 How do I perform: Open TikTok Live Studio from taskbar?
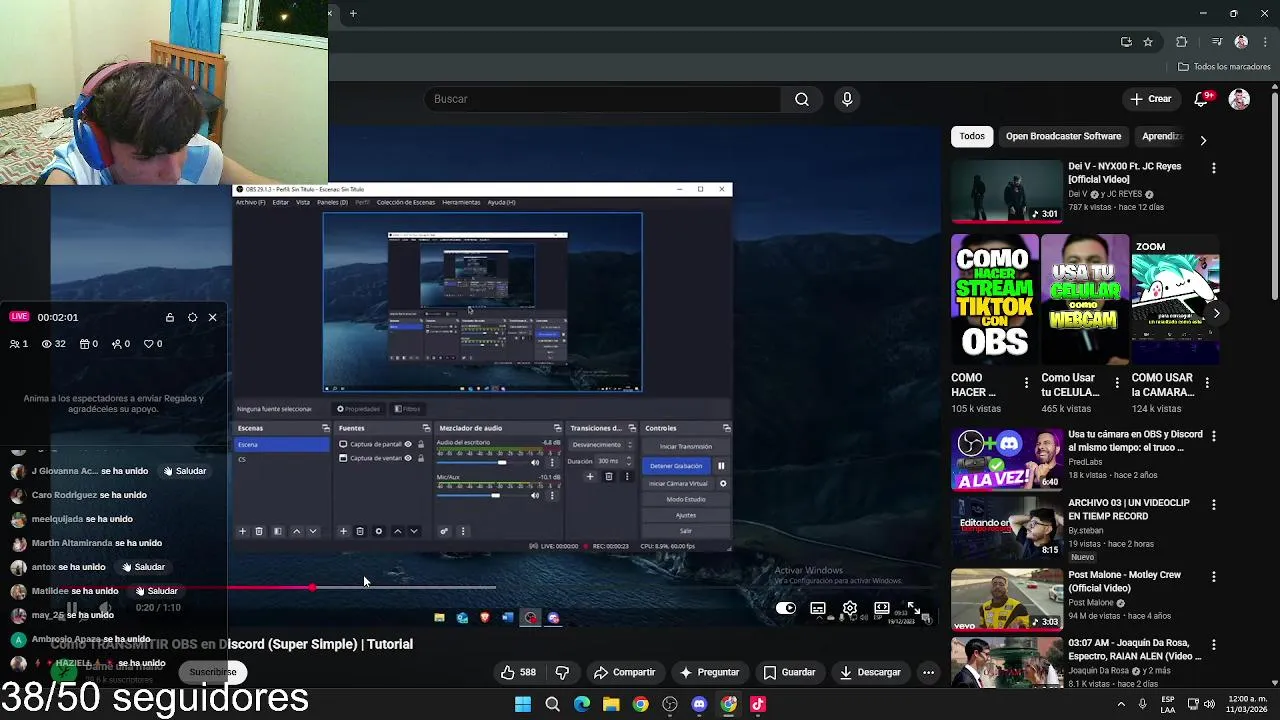[x=758, y=704]
